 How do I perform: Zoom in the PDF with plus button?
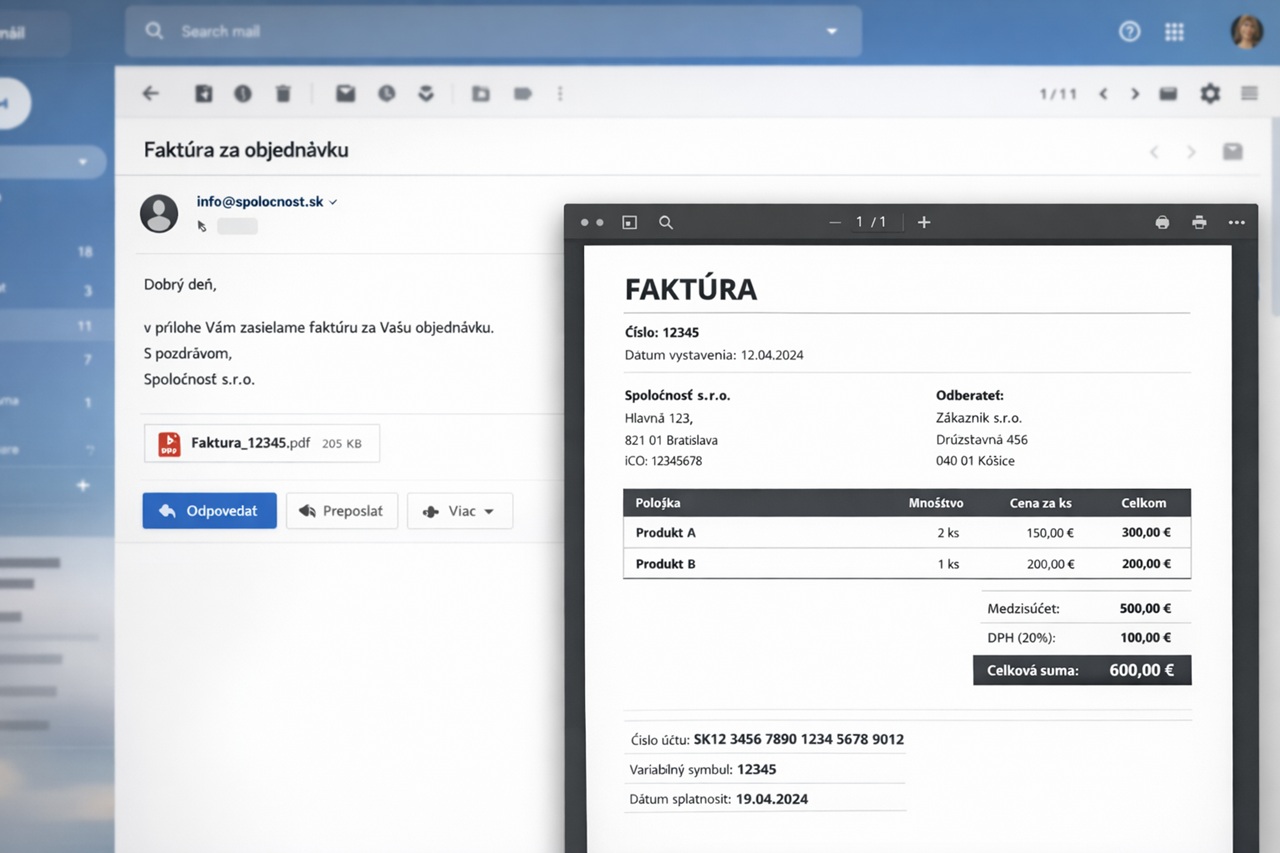[924, 222]
